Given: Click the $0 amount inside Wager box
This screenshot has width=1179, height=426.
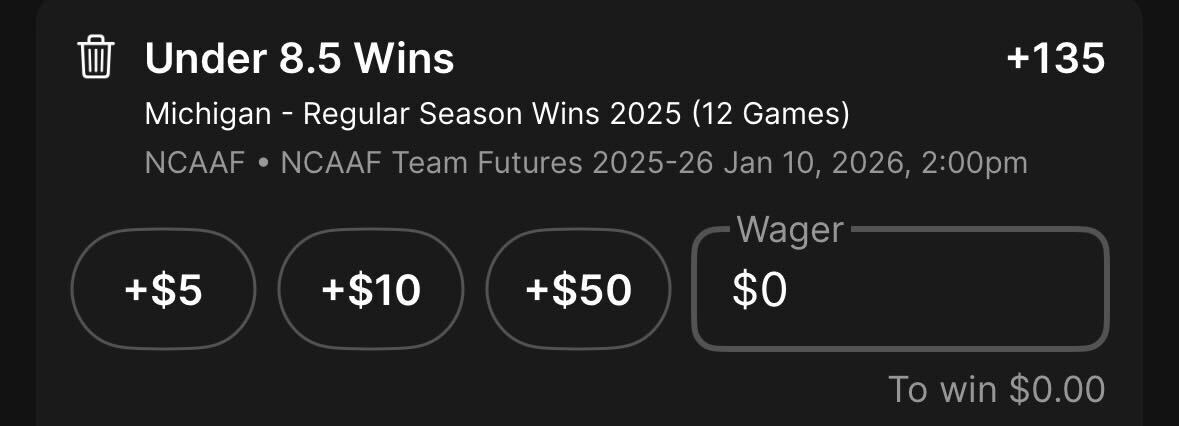Looking at the screenshot, I should coord(759,290).
